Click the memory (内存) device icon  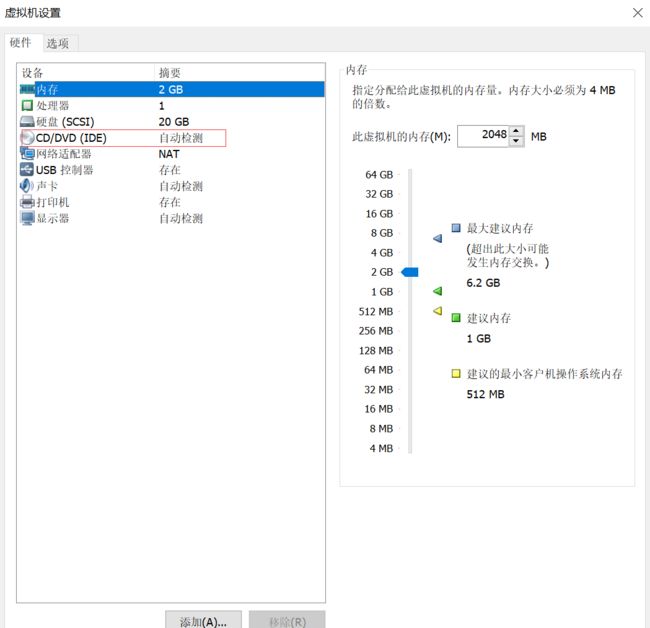click(x=27, y=90)
